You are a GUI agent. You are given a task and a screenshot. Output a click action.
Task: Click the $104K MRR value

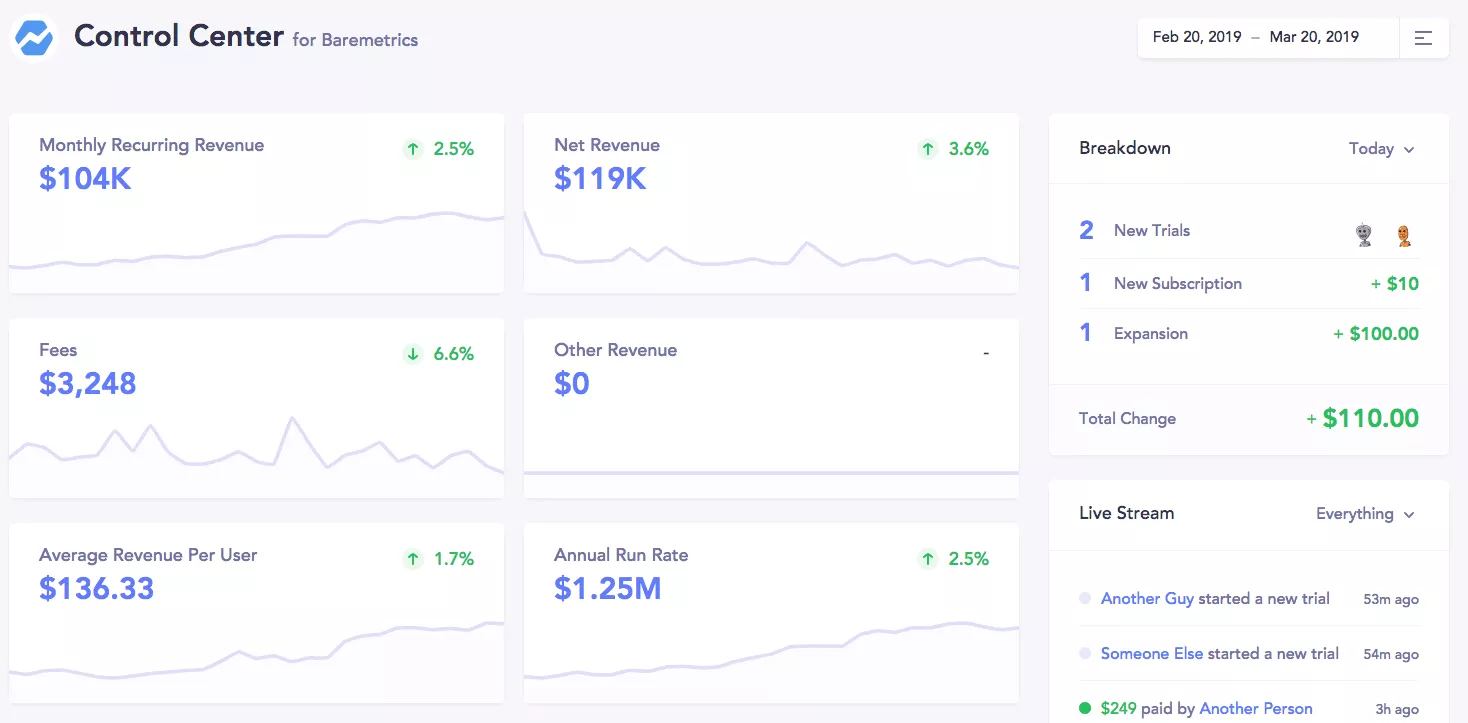click(85, 179)
